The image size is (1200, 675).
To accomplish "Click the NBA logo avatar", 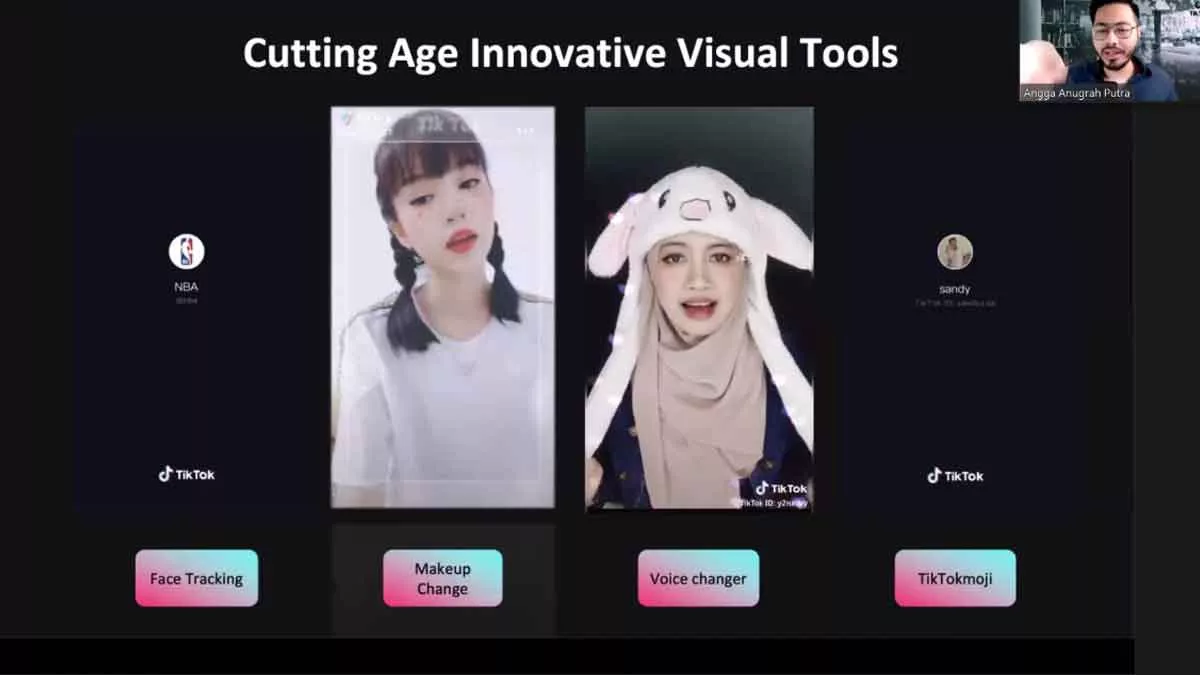I will (186, 252).
